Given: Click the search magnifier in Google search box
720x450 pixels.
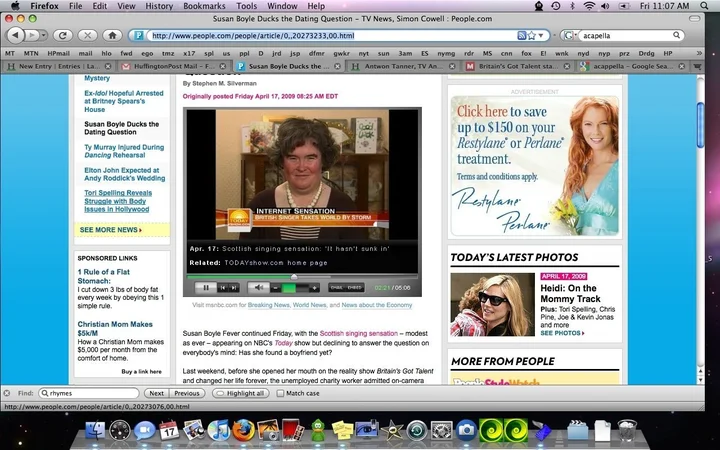Looking at the screenshot, I should point(676,35).
